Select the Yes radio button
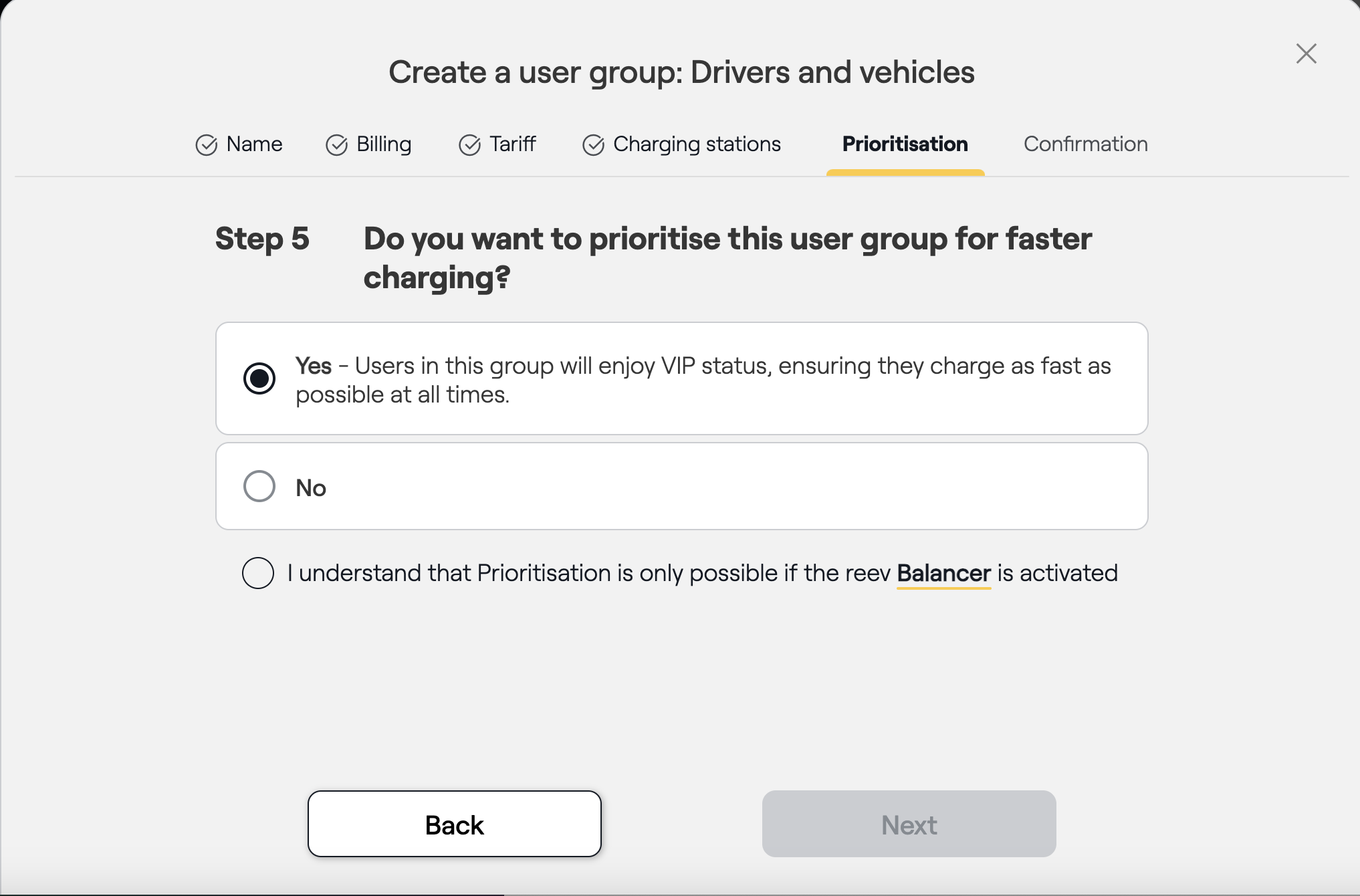This screenshot has width=1360, height=896. [x=259, y=378]
